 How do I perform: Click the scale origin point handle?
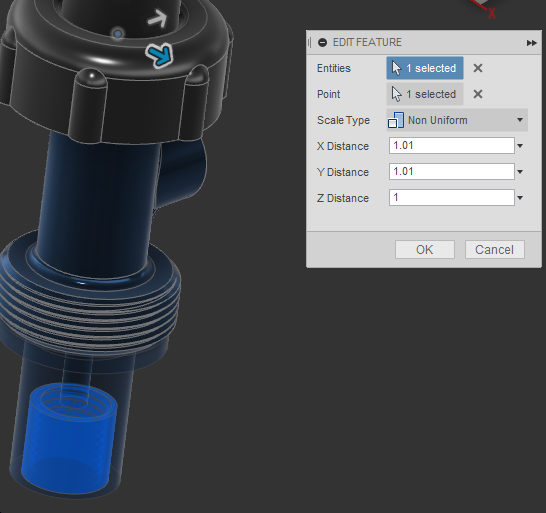118,34
